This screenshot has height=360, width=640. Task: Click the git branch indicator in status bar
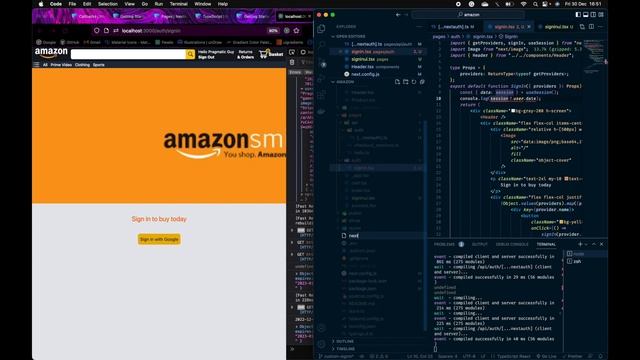336,356
